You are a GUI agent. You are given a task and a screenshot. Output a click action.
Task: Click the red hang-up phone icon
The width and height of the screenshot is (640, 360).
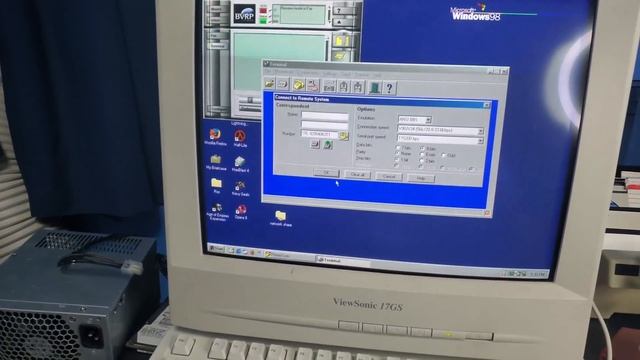(x=313, y=85)
